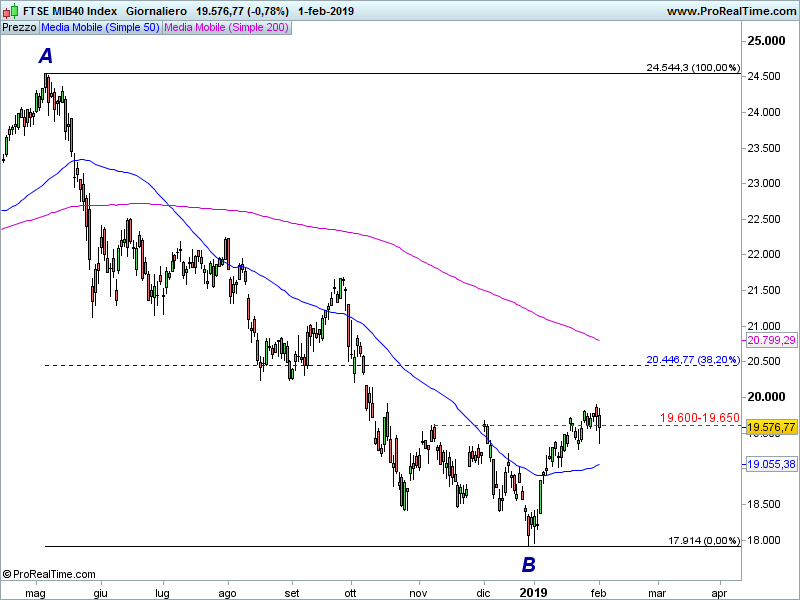
Task: Click the nov month on time axis
Action: (418, 593)
